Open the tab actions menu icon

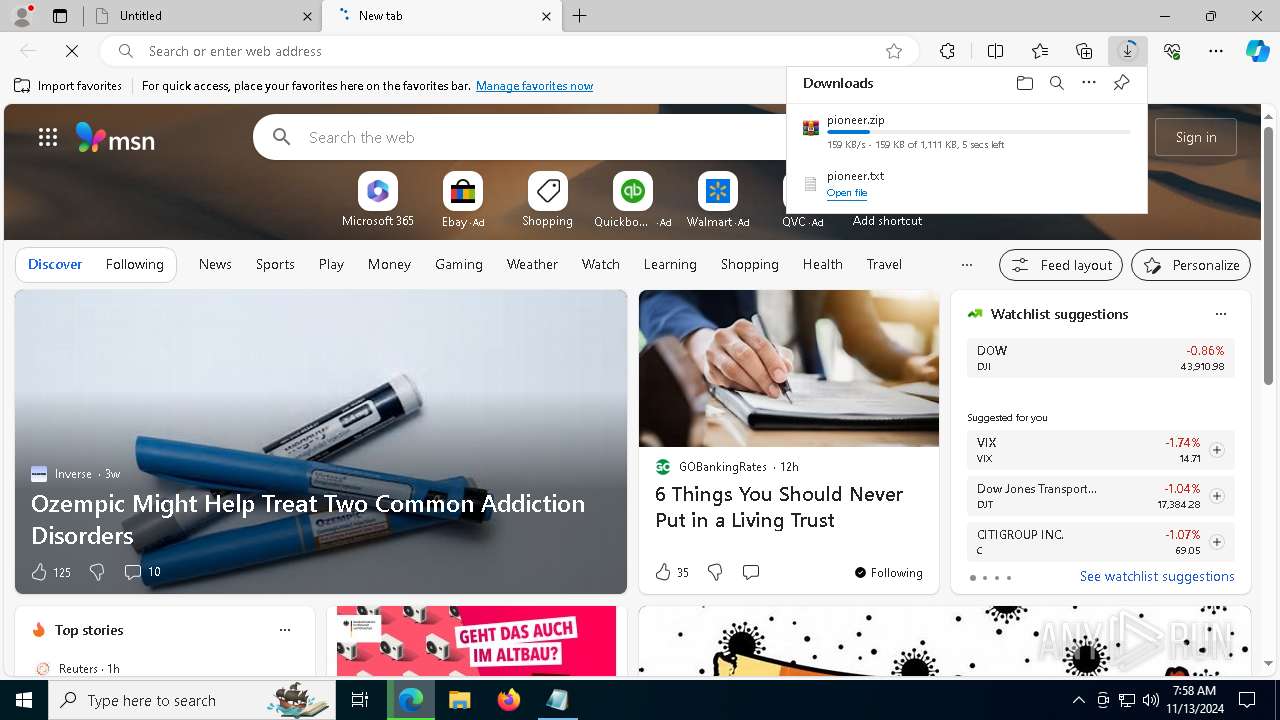click(x=60, y=16)
